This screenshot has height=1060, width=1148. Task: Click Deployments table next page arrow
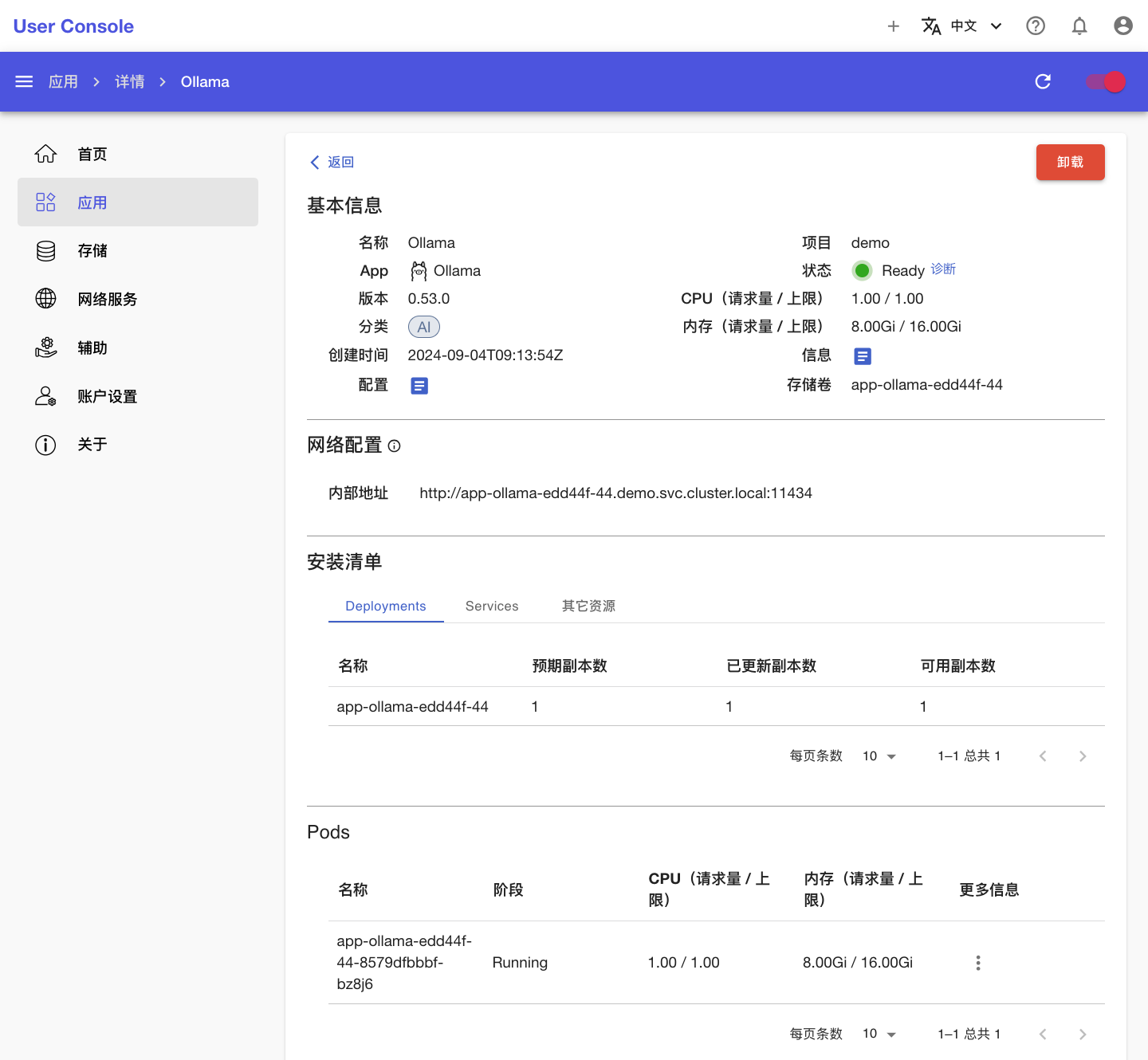pyautogui.click(x=1083, y=756)
